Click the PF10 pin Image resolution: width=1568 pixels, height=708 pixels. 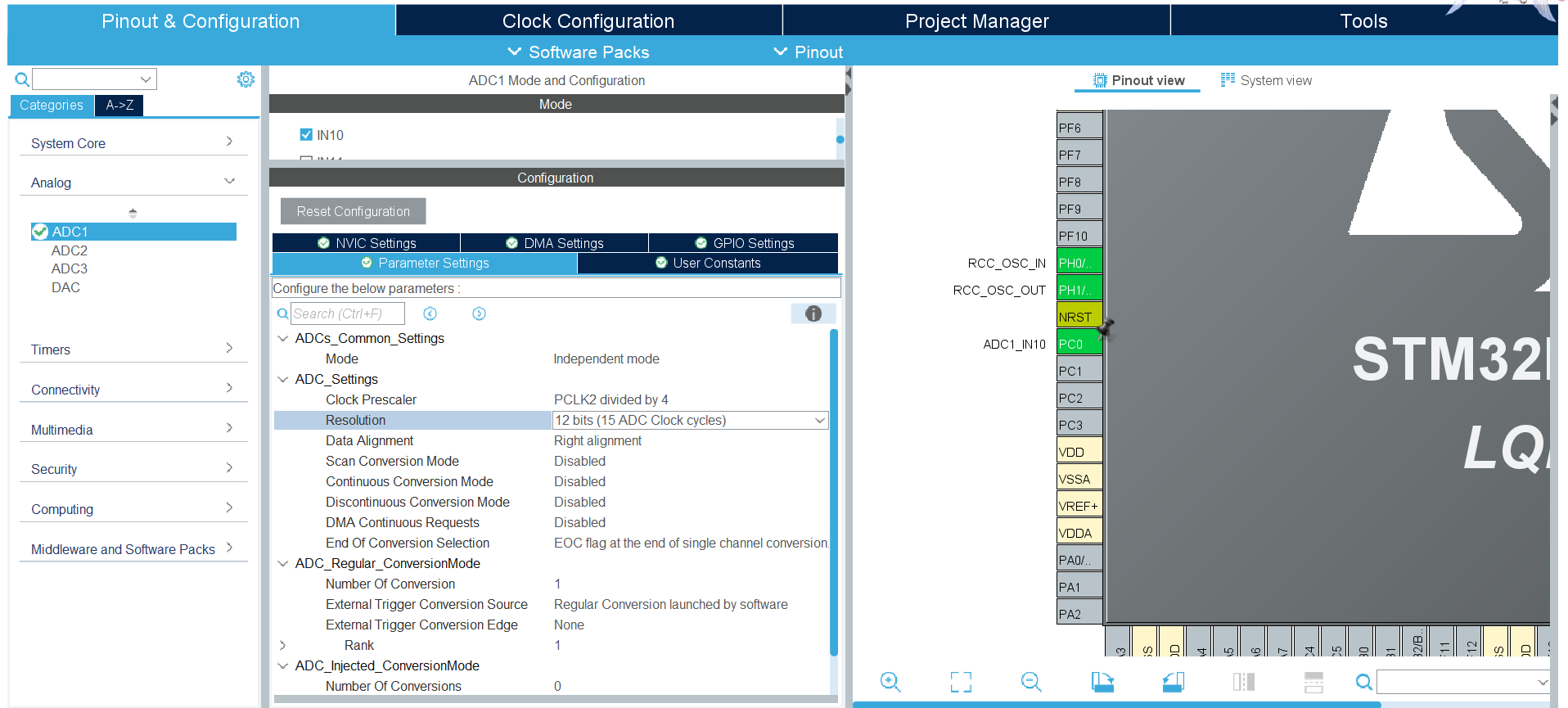tap(1079, 236)
